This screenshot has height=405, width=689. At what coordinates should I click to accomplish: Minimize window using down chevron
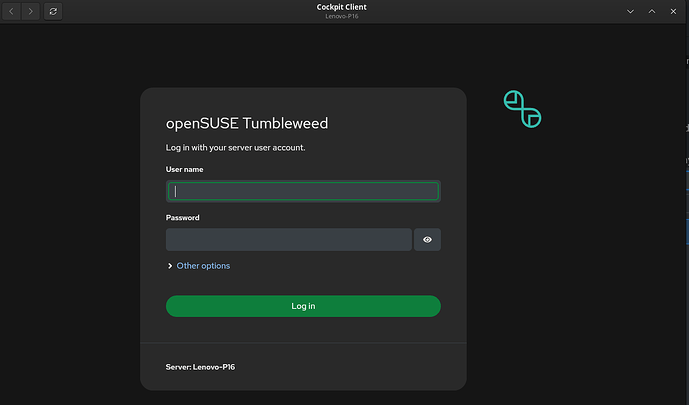click(x=630, y=11)
